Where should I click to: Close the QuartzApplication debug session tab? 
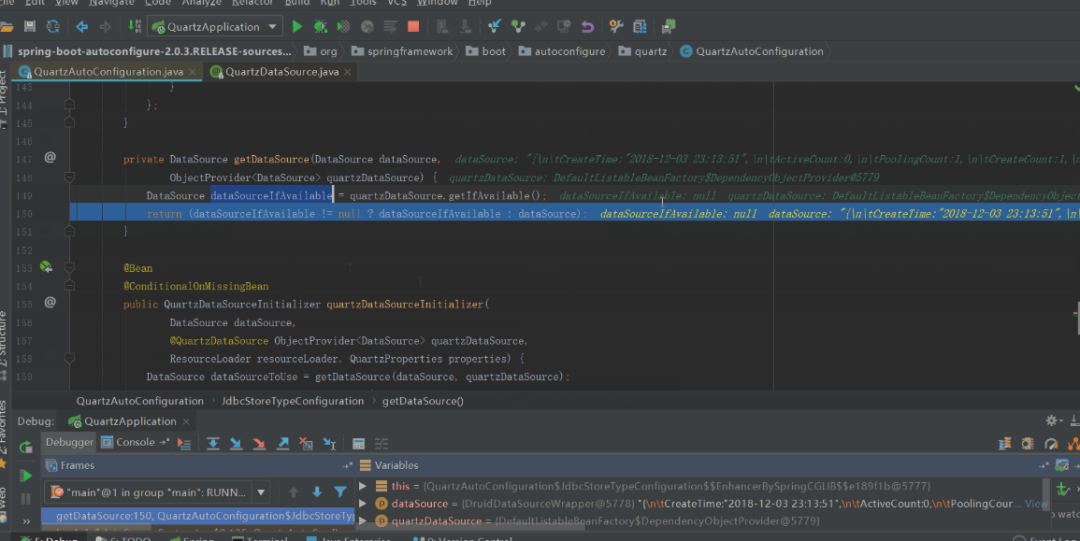point(186,421)
